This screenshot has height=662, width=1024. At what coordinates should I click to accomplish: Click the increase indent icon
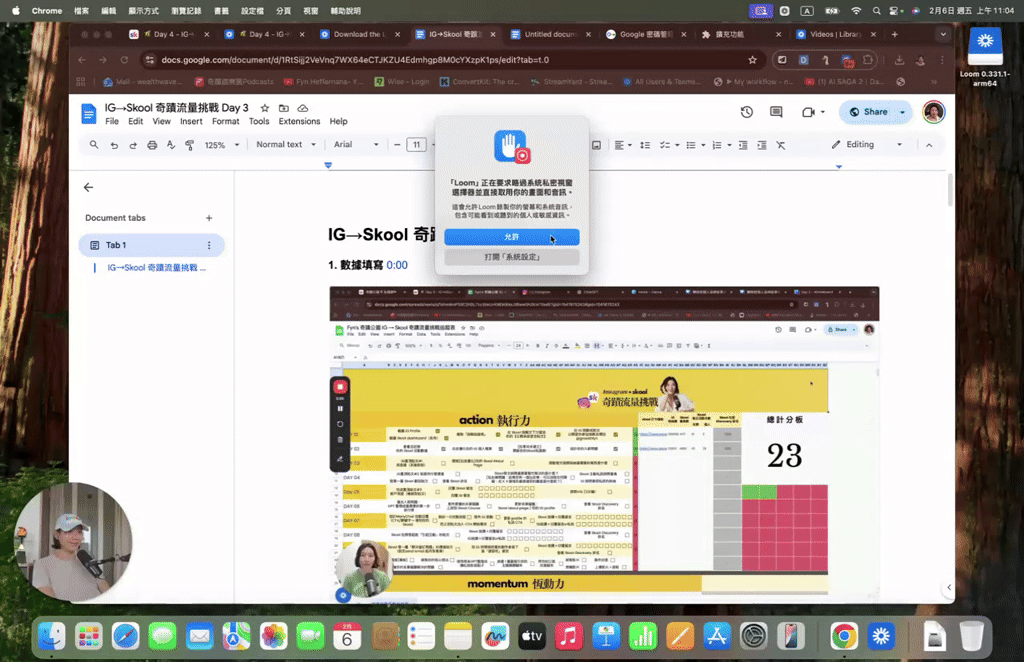(761, 145)
